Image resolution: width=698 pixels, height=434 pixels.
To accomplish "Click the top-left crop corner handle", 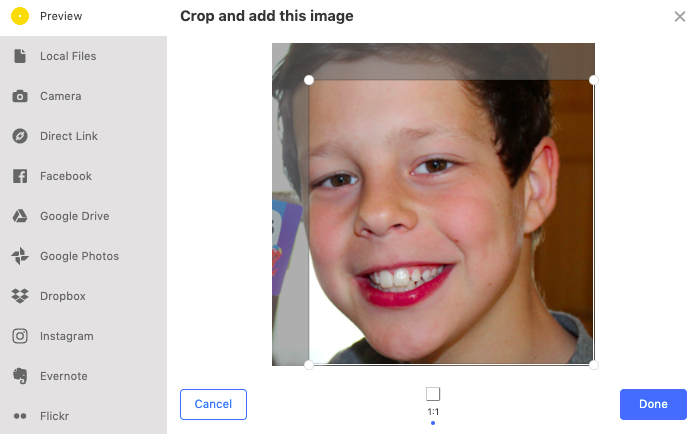I will (x=309, y=80).
